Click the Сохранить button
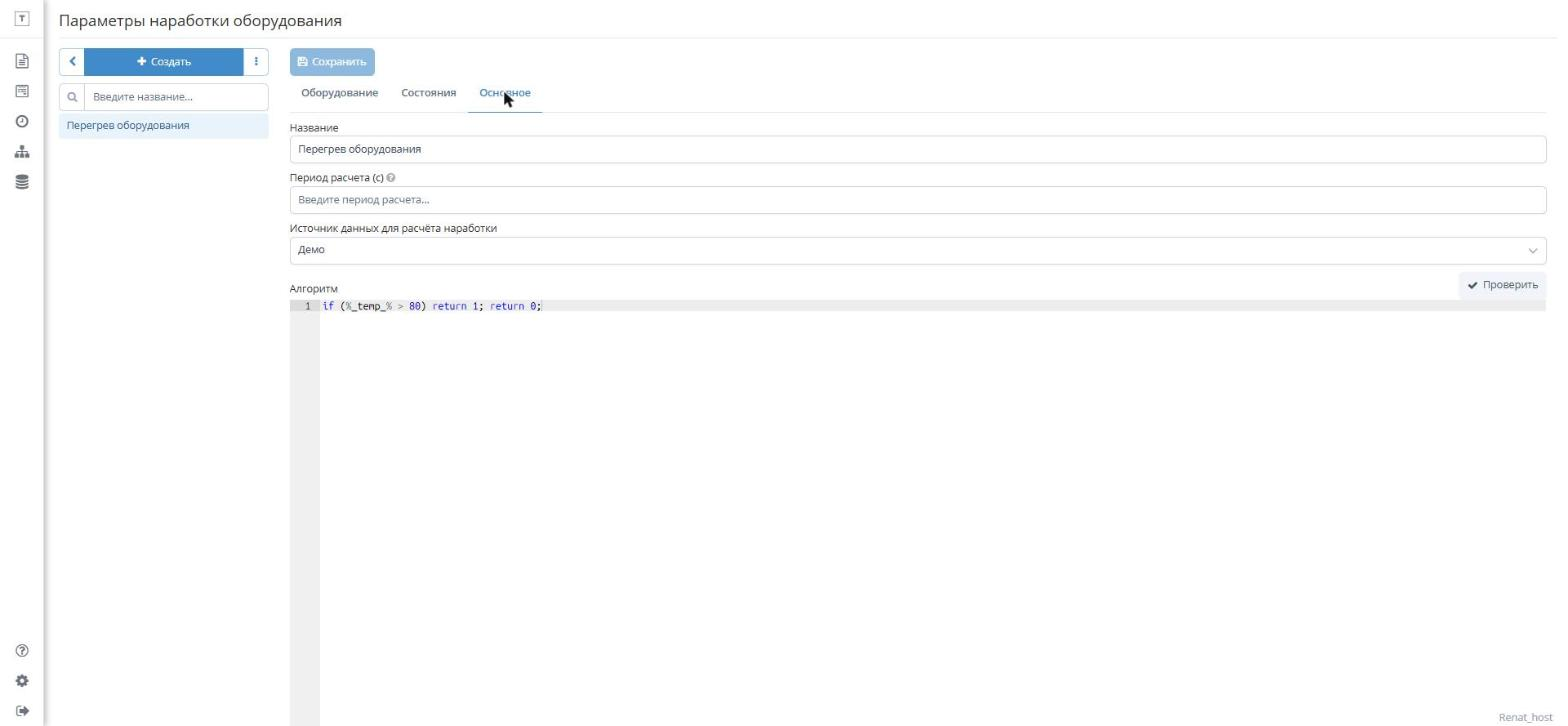The image size is (1568, 726). tap(332, 62)
